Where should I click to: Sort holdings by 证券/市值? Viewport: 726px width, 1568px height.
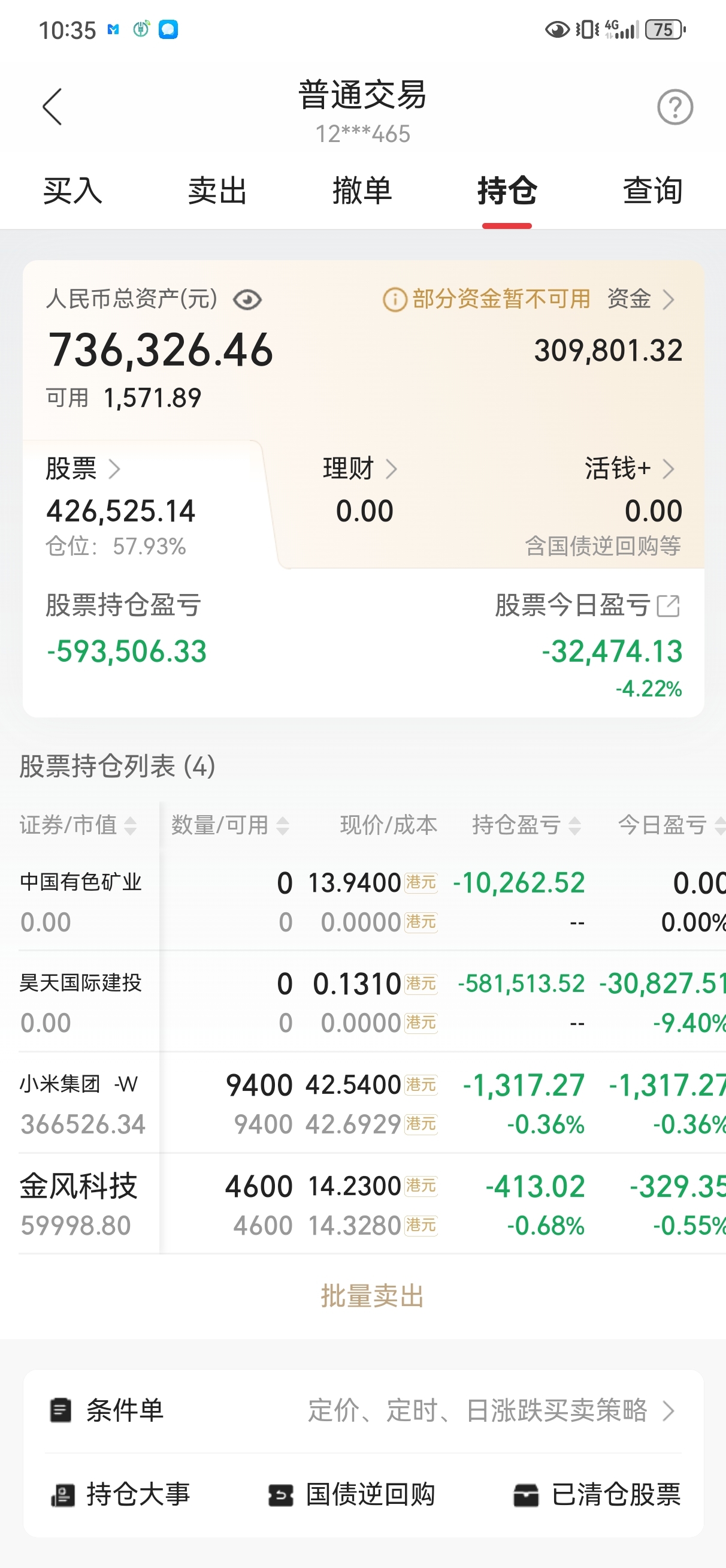(x=78, y=825)
